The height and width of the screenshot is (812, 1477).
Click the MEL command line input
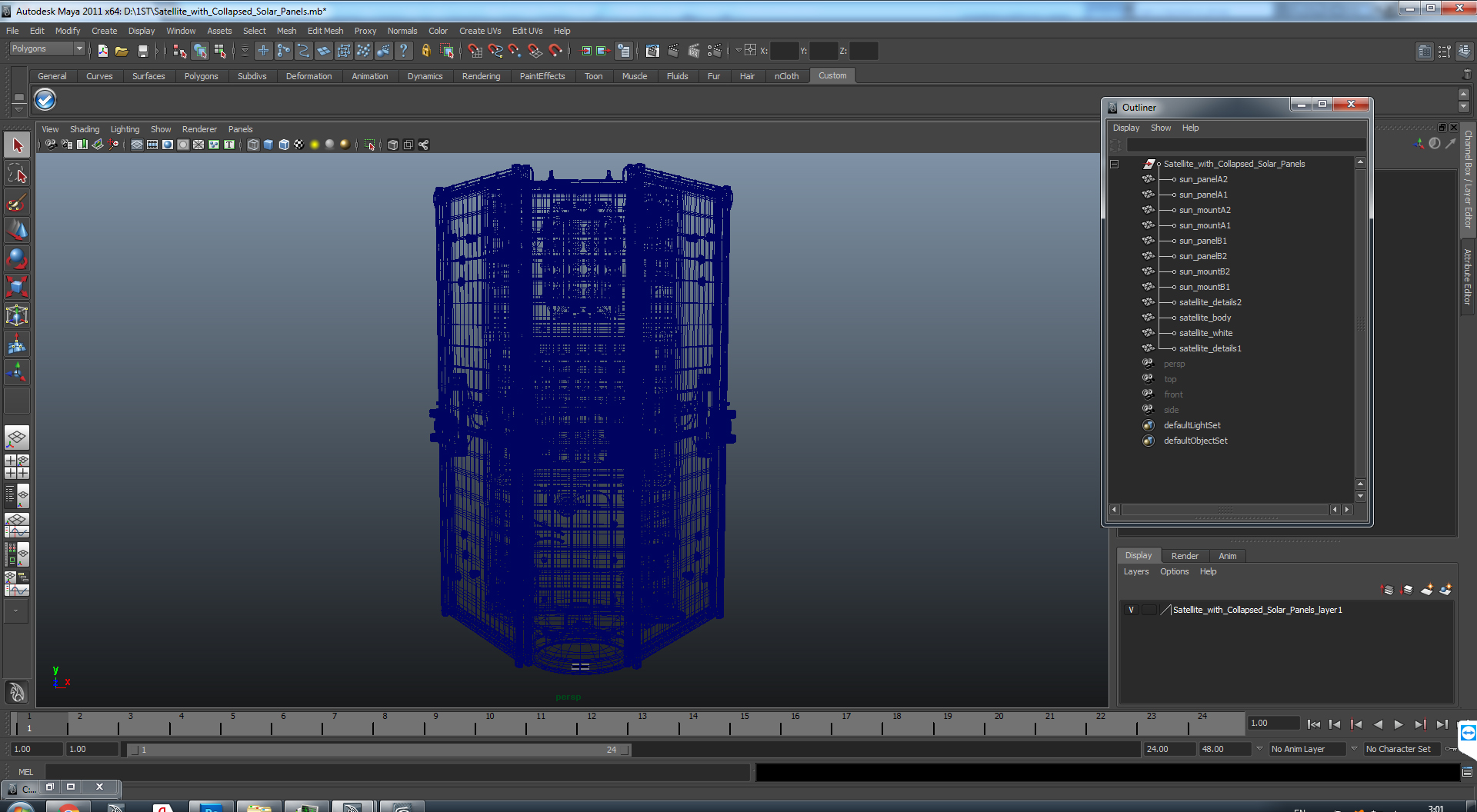[398, 772]
